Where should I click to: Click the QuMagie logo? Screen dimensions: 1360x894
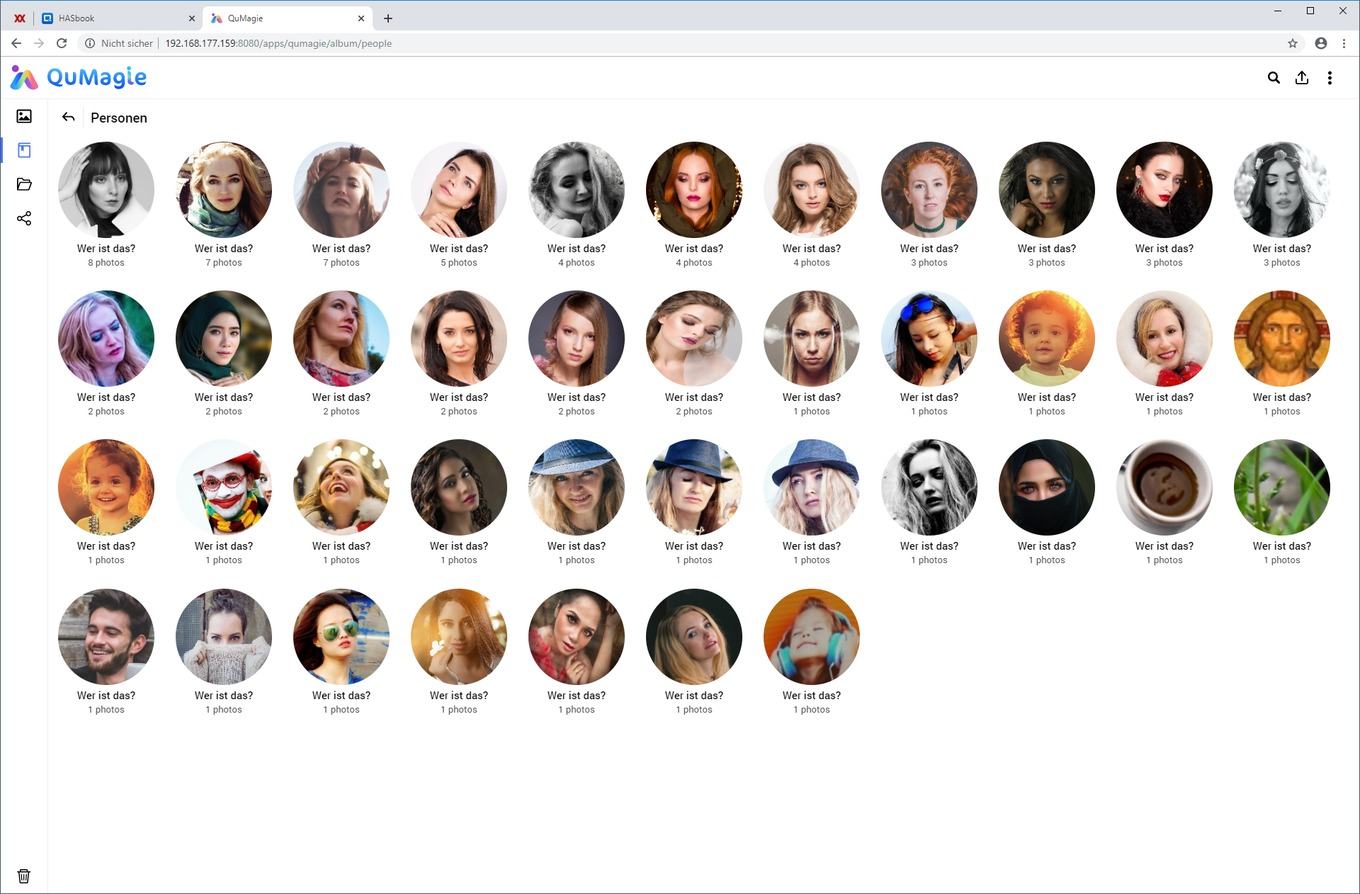(x=78, y=77)
